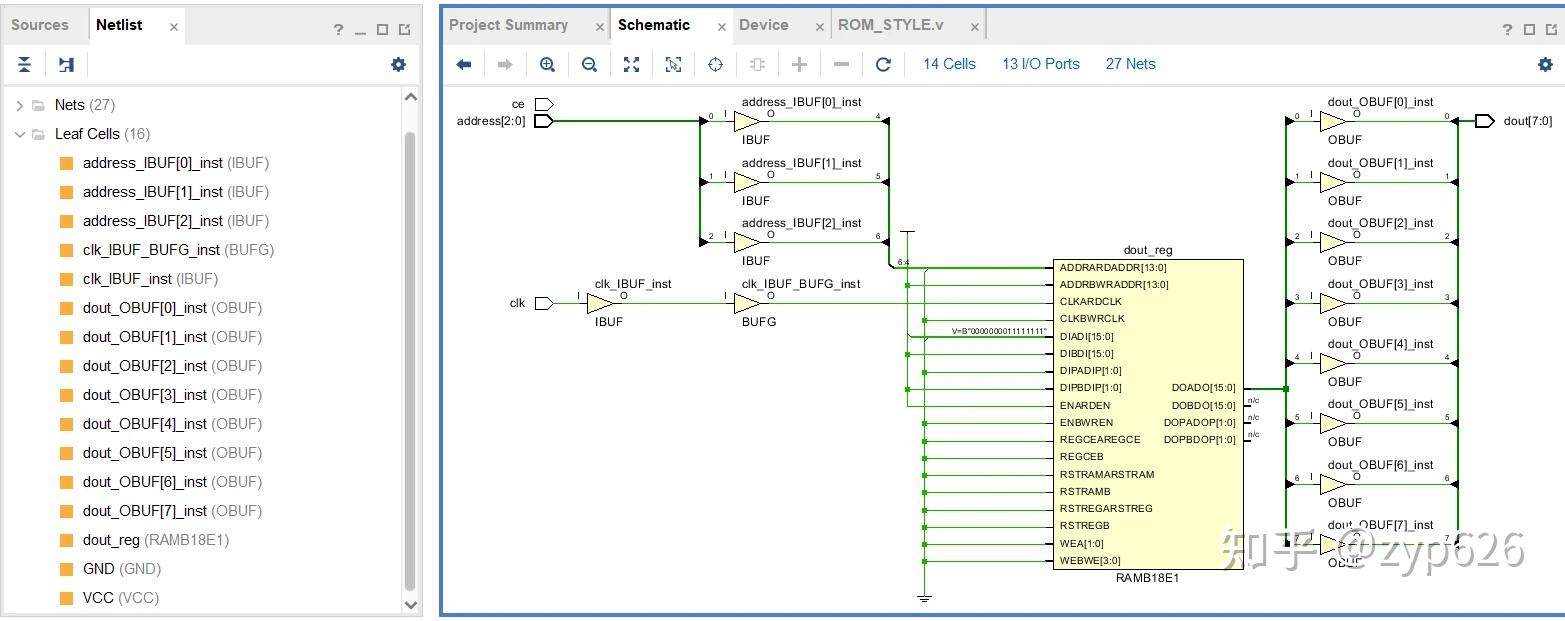
Task: Click the toggle autohide pins icon
Action: [x=757, y=64]
